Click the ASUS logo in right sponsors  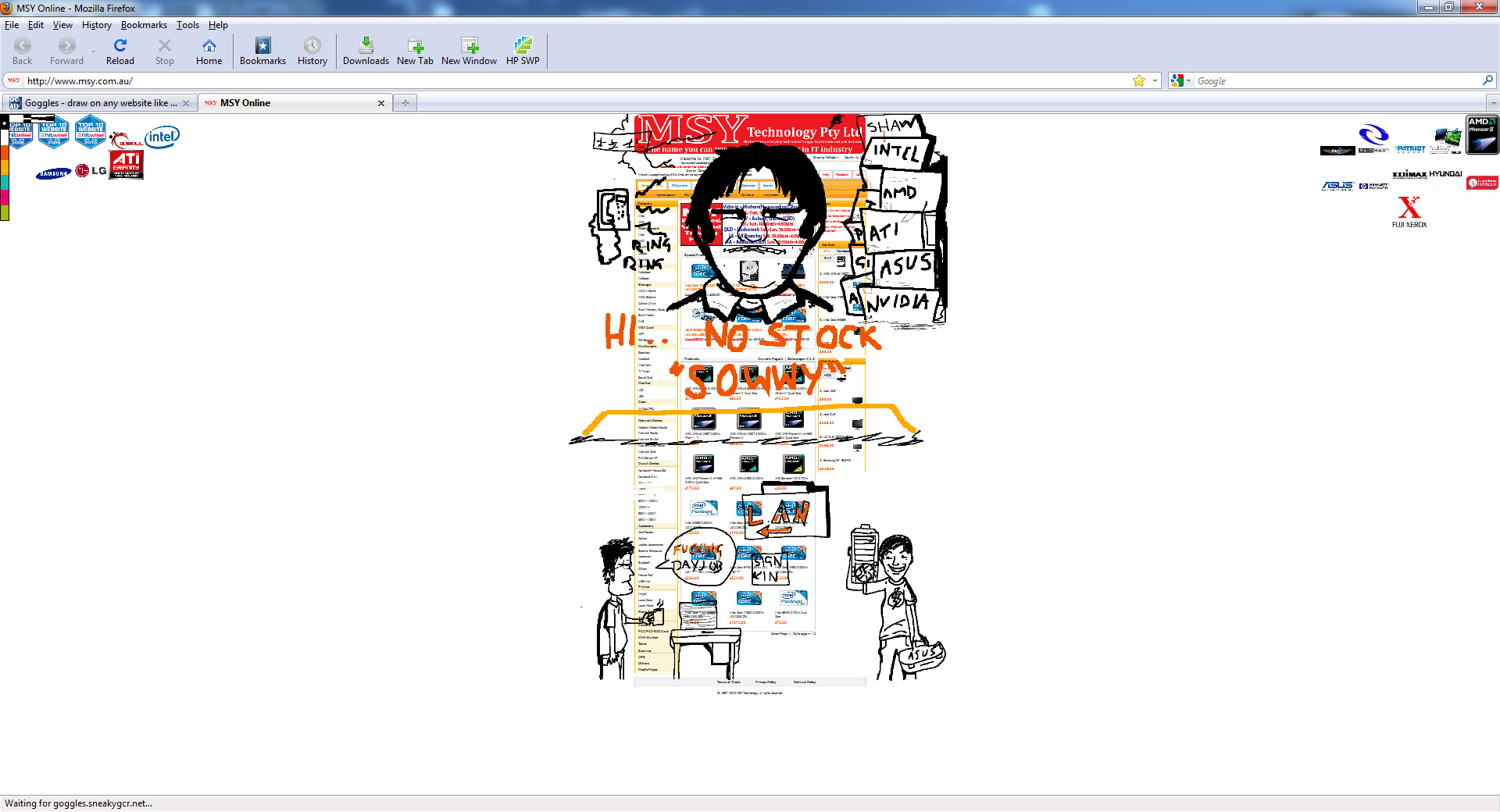[1337, 186]
